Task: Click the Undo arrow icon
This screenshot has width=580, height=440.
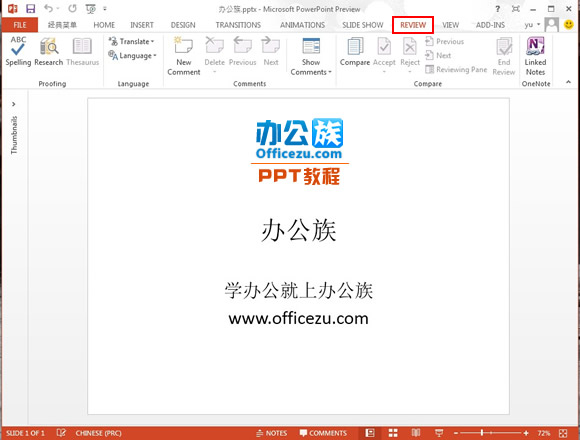Action: (x=48, y=8)
